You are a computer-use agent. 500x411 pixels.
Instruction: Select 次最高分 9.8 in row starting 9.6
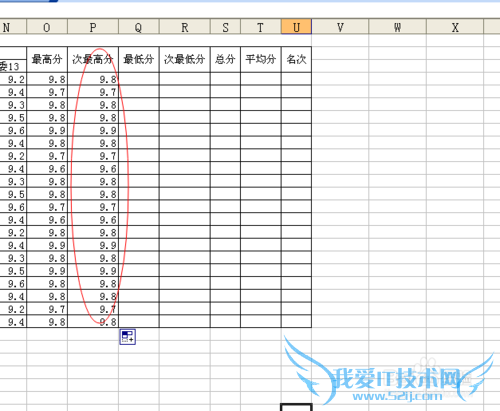coord(93,283)
